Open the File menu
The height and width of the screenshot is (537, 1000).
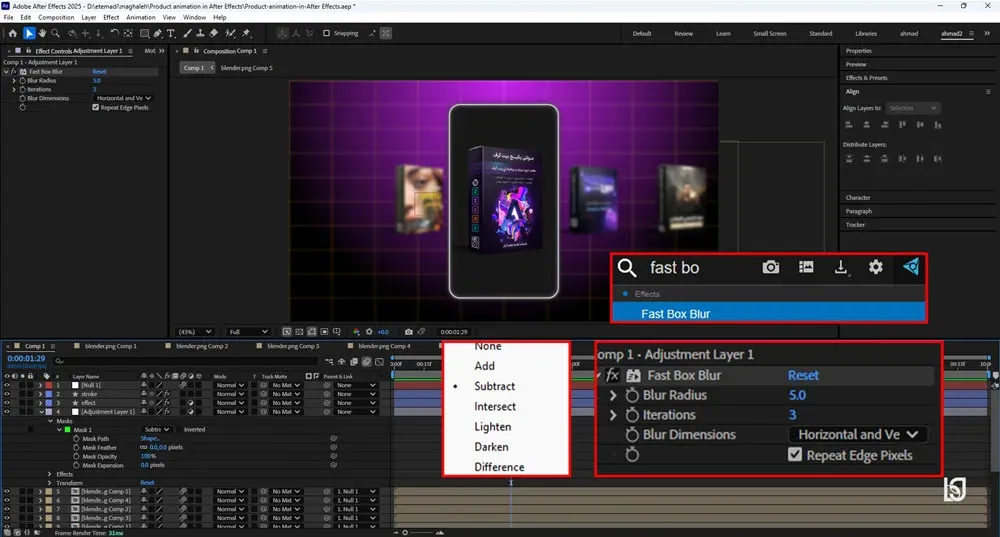pyautogui.click(x=8, y=17)
